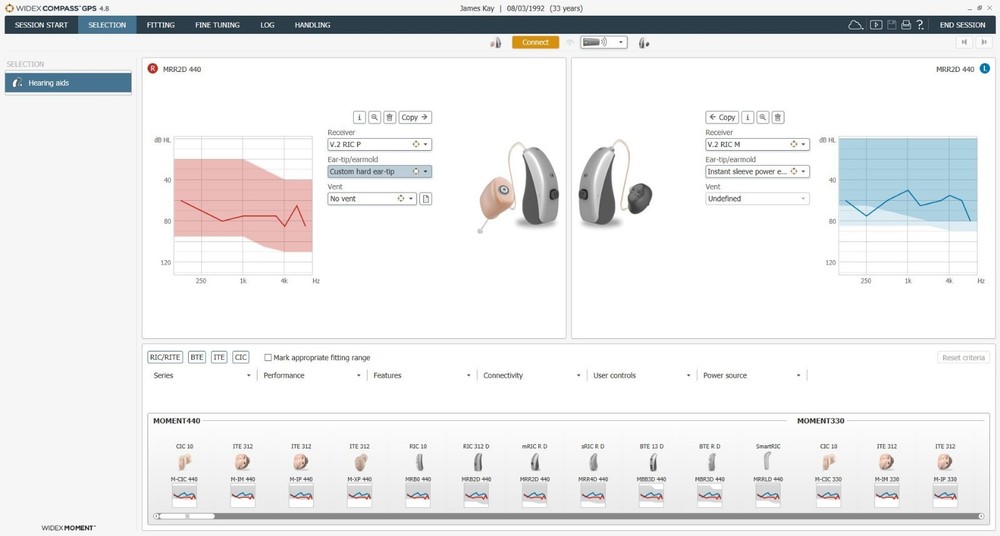Click the orange Connect button
Screen dimensions: 1000x536
(x=536, y=43)
